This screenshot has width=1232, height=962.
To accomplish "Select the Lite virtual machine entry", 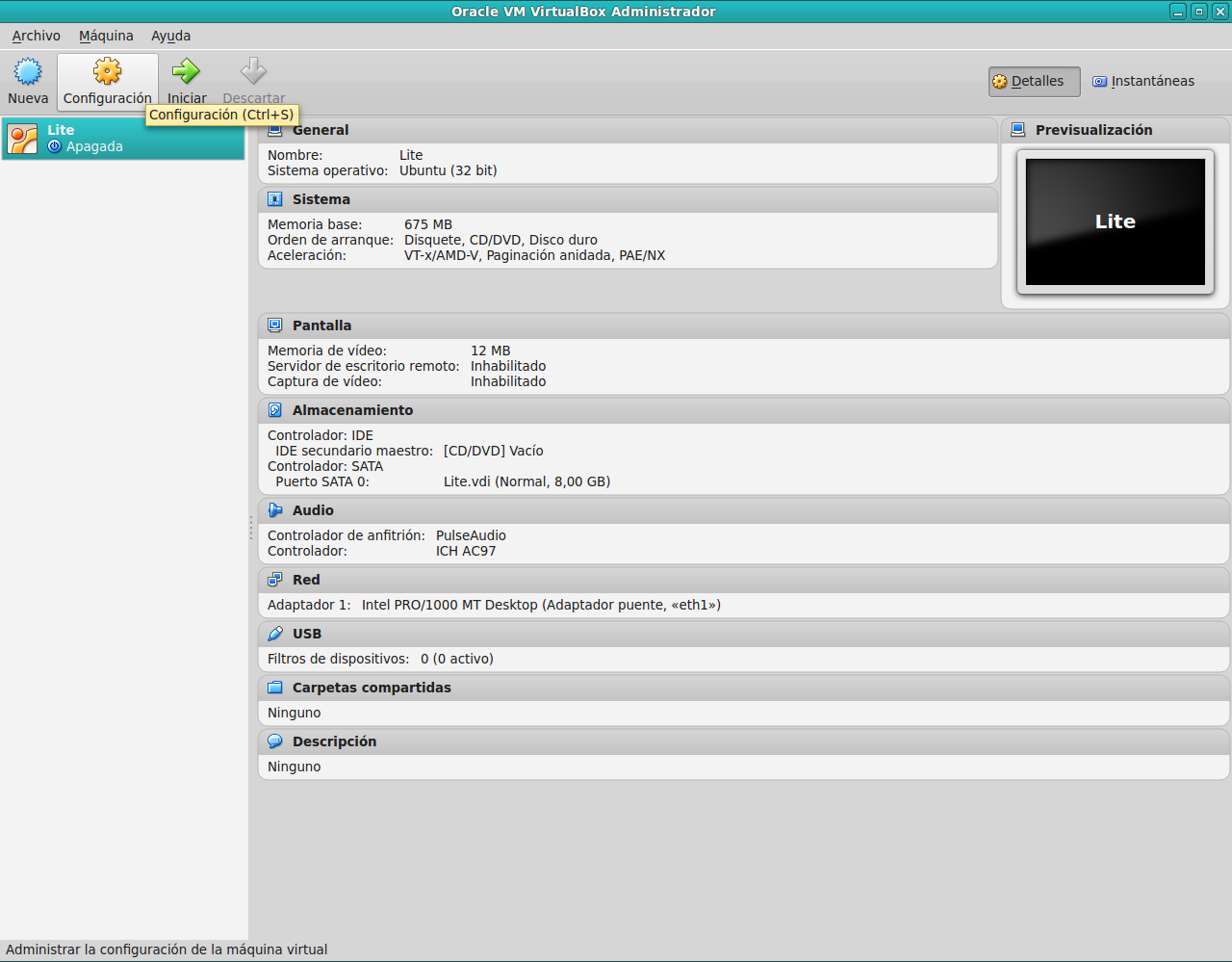I will pos(123,139).
